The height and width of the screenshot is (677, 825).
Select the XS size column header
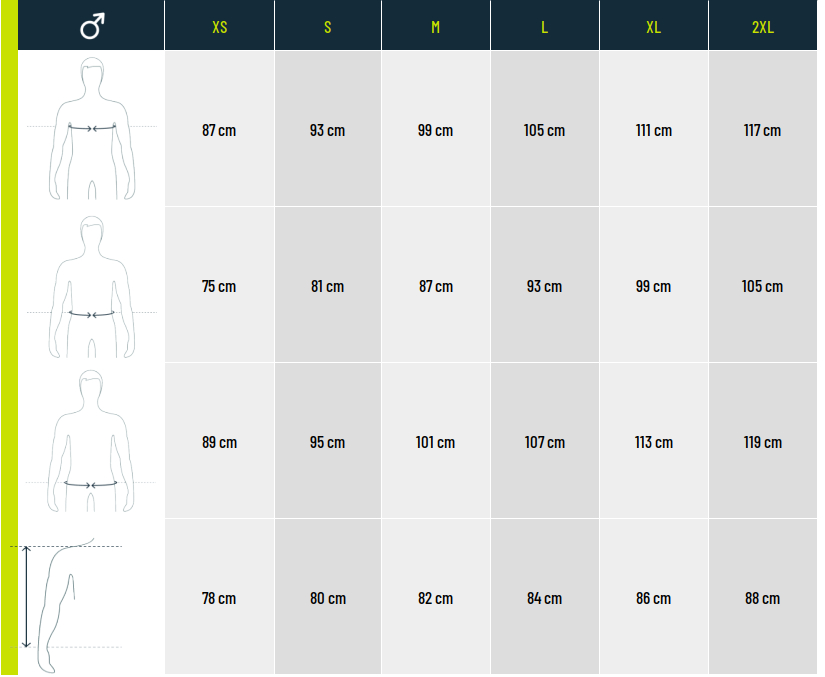(x=220, y=27)
